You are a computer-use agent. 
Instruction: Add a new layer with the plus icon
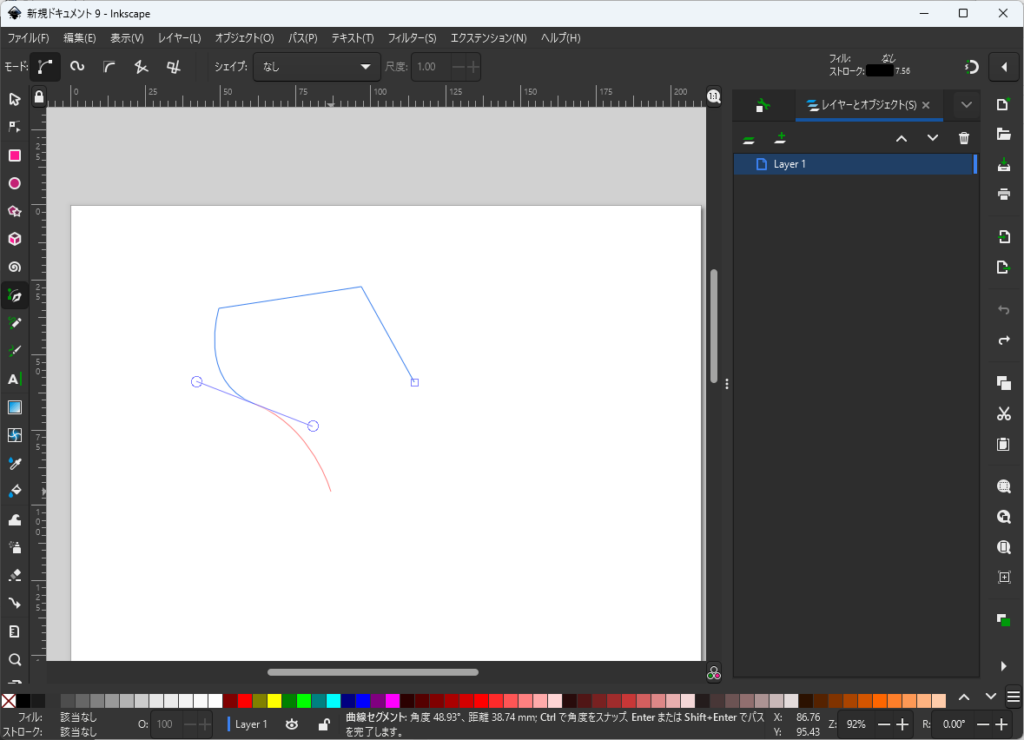coord(780,138)
